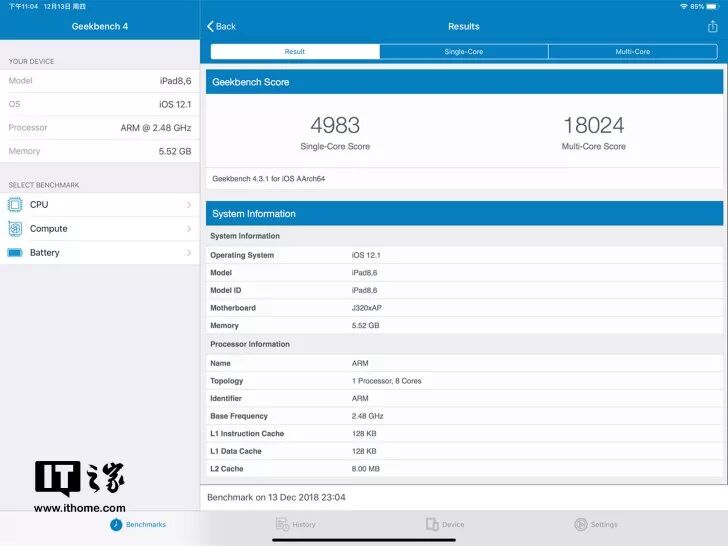Click the multi-core score 18024
This screenshot has height=546, width=728.
coord(594,125)
